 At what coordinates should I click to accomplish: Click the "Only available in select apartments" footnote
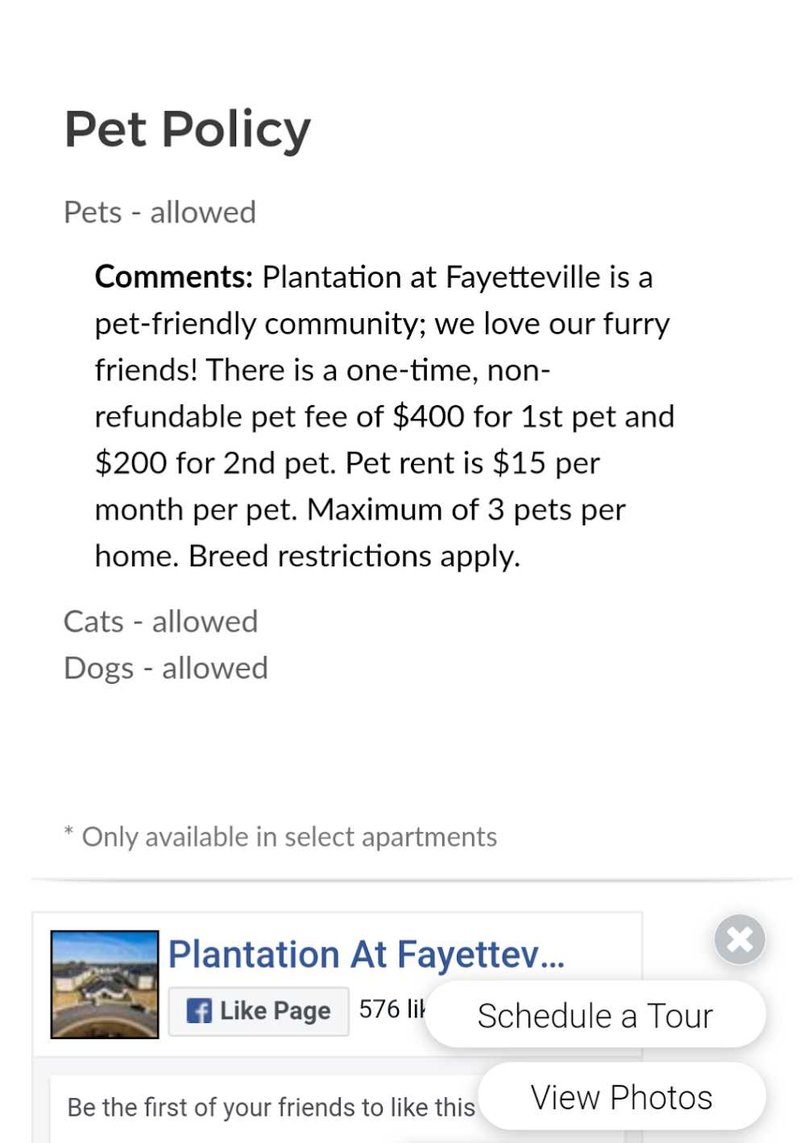click(289, 836)
